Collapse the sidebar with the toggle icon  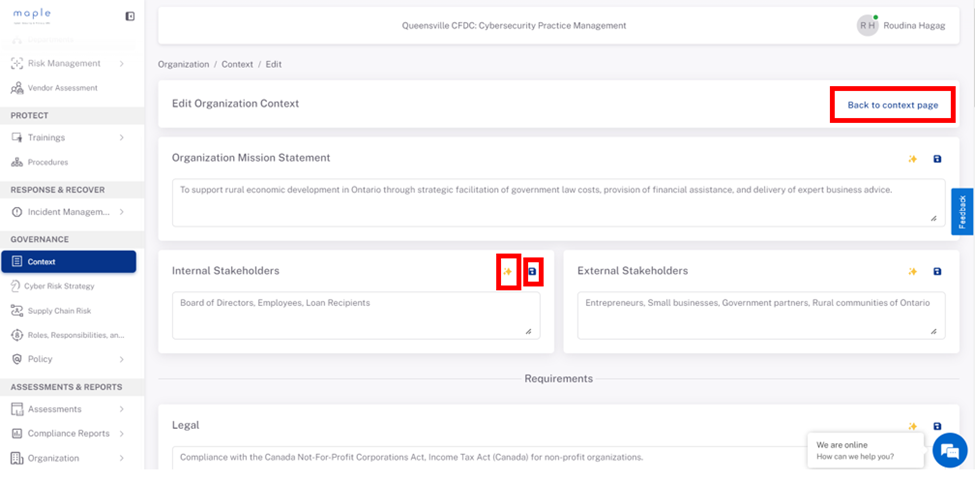click(x=130, y=16)
